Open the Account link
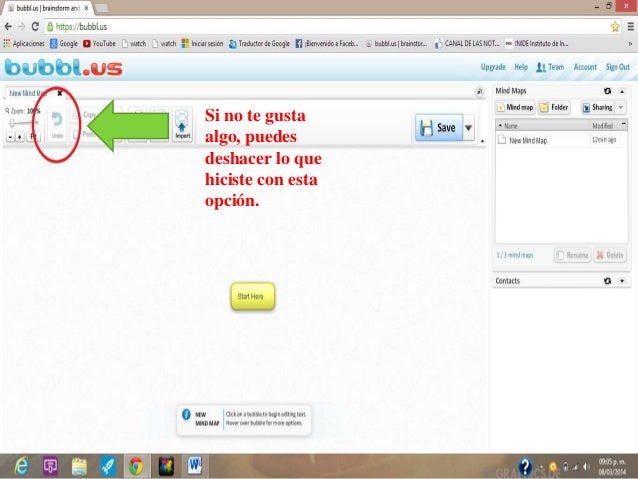638x479 pixels. point(585,67)
